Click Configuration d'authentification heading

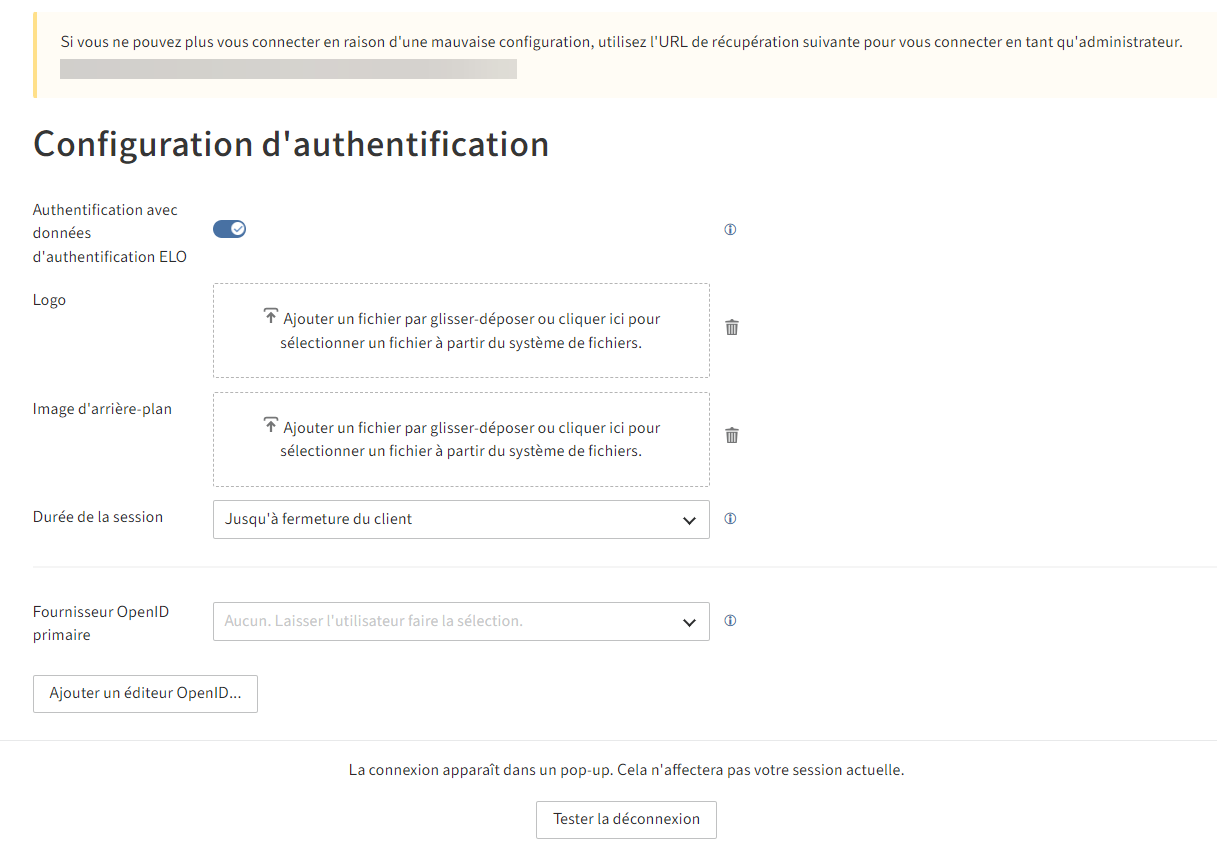point(291,144)
